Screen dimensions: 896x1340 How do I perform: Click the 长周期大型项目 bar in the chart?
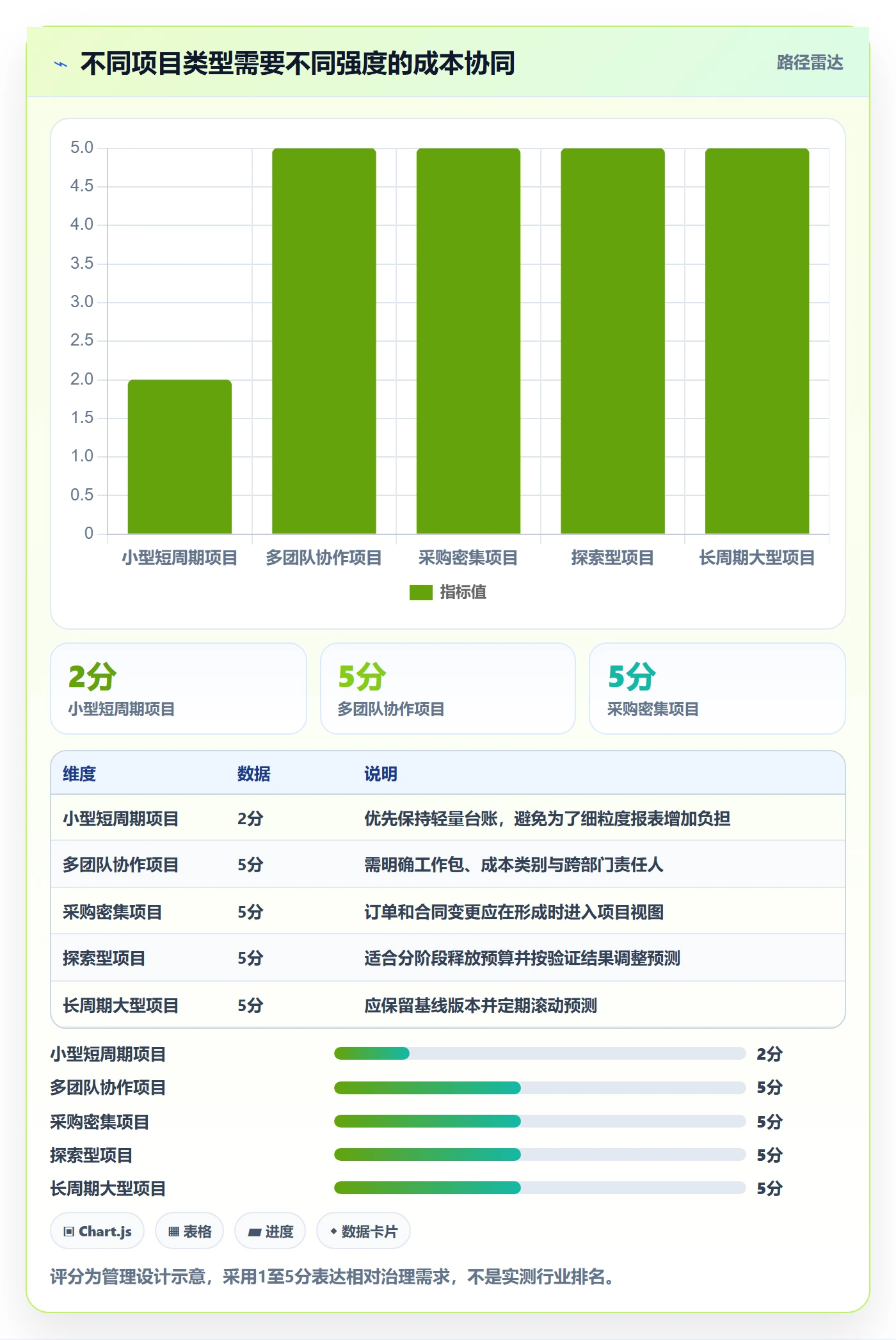pos(757,341)
